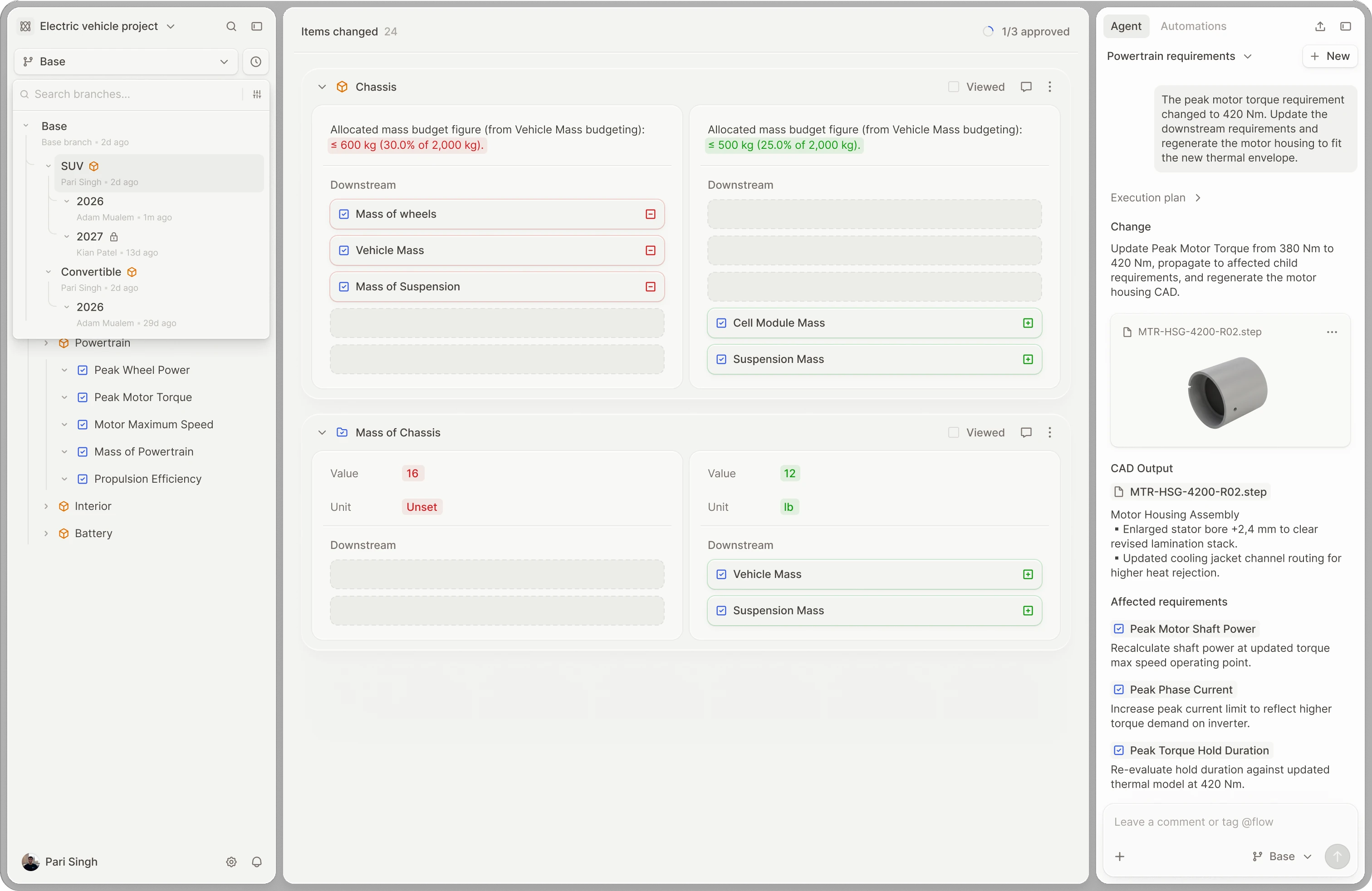
Task: Open Peak Phase Current requirement link
Action: (x=1174, y=690)
